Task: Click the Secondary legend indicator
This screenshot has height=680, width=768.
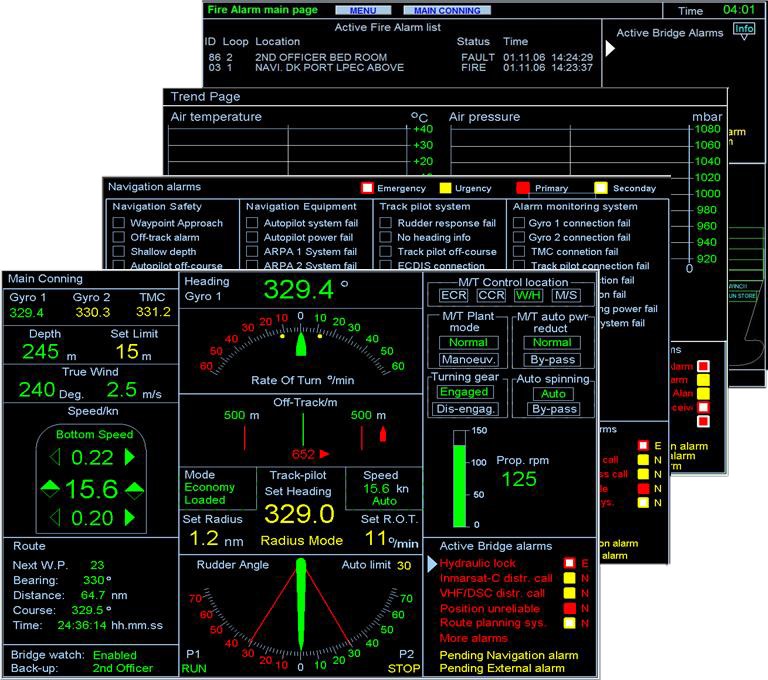Action: [600, 188]
